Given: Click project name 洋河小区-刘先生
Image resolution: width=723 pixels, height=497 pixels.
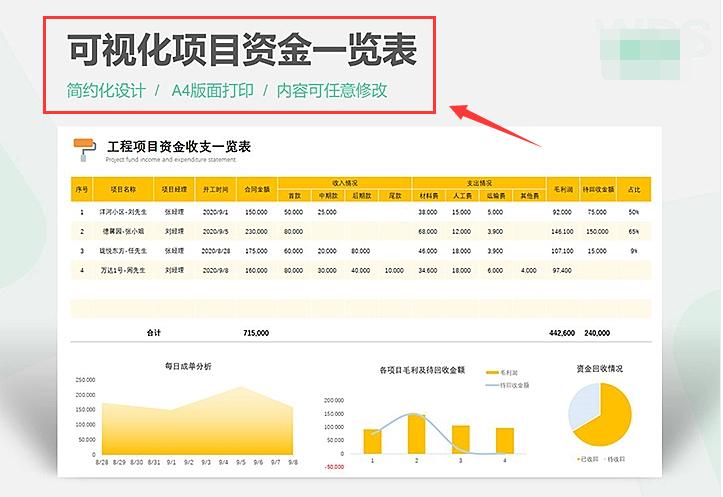Looking at the screenshot, I should point(123,212).
